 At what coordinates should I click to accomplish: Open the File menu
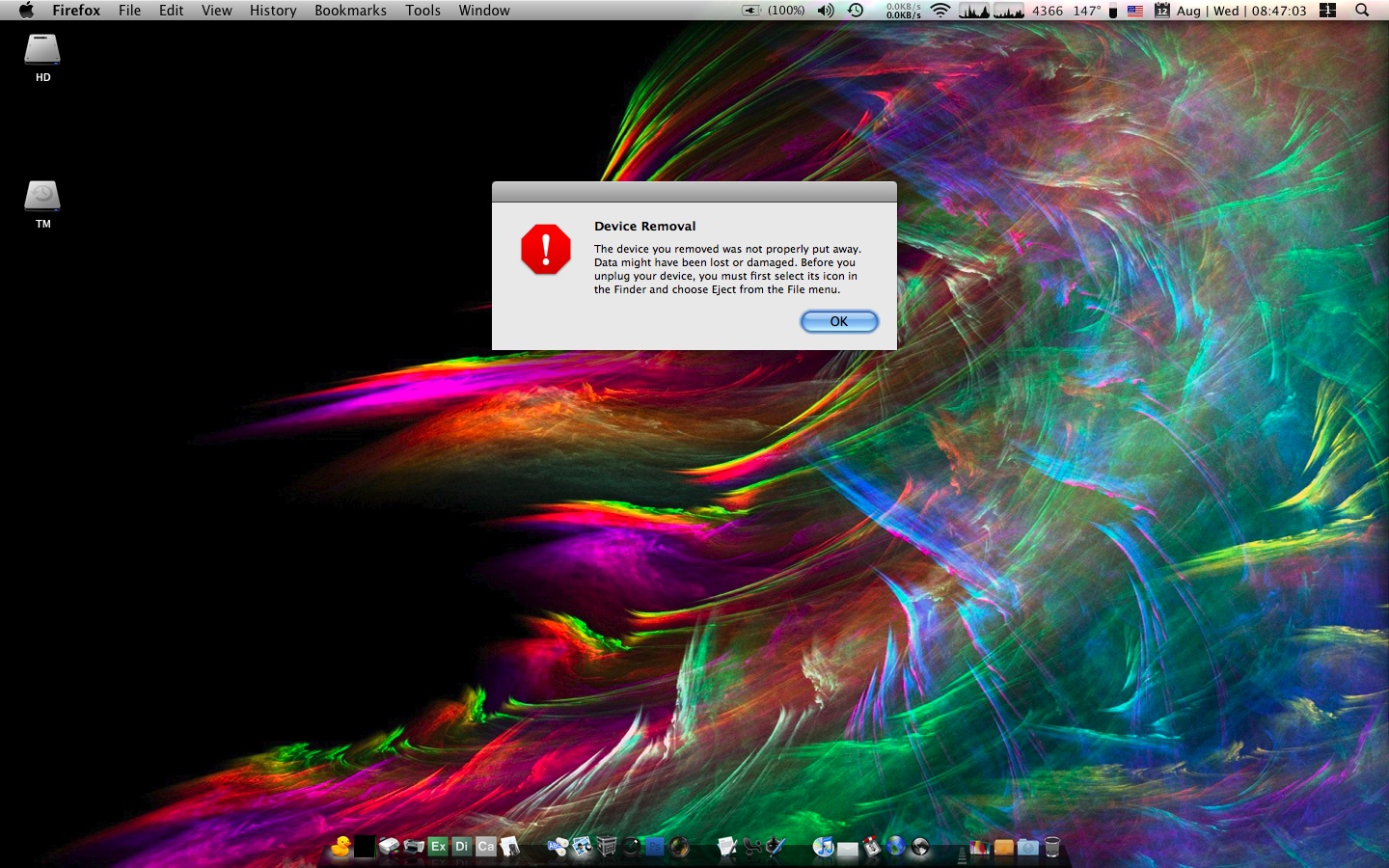pos(129,11)
